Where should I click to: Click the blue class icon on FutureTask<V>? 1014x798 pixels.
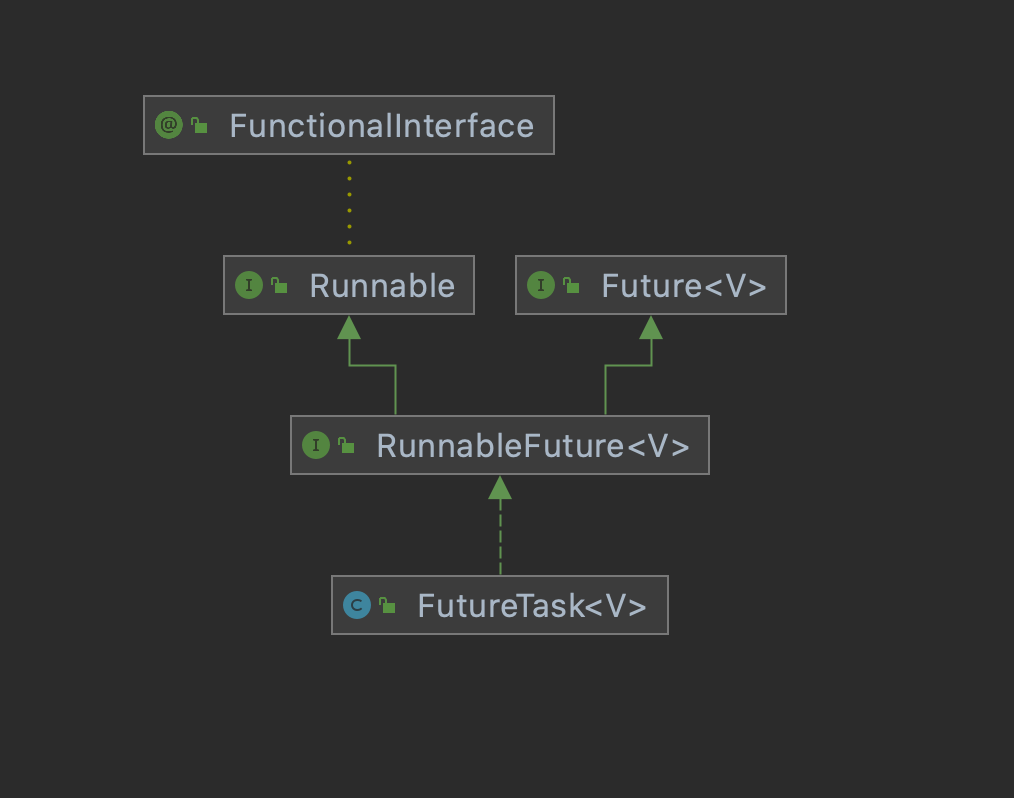356,605
